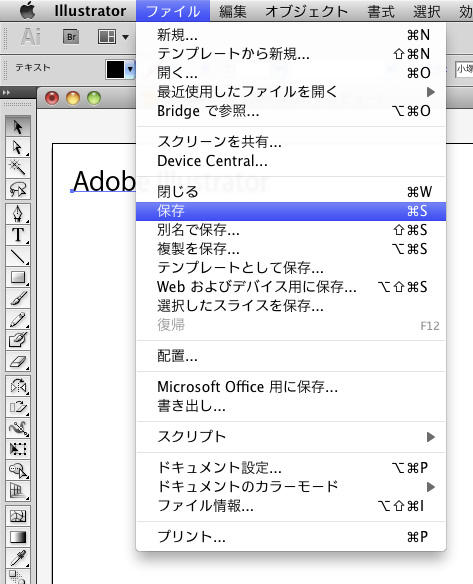Select the Type tool
Viewport: 473px width, 584px height.
(x=18, y=235)
